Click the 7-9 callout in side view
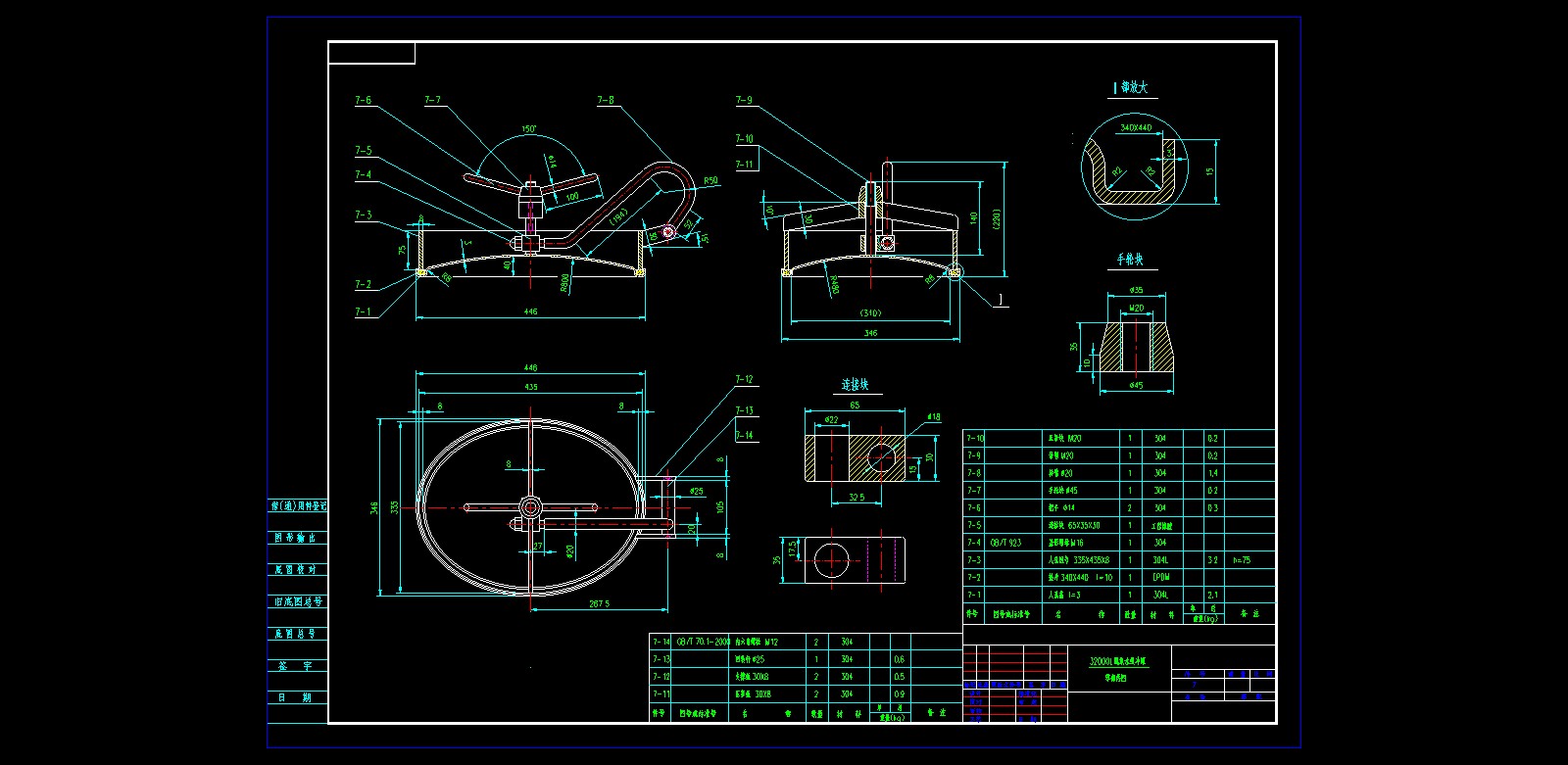Image resolution: width=1568 pixels, height=765 pixels. [x=744, y=100]
